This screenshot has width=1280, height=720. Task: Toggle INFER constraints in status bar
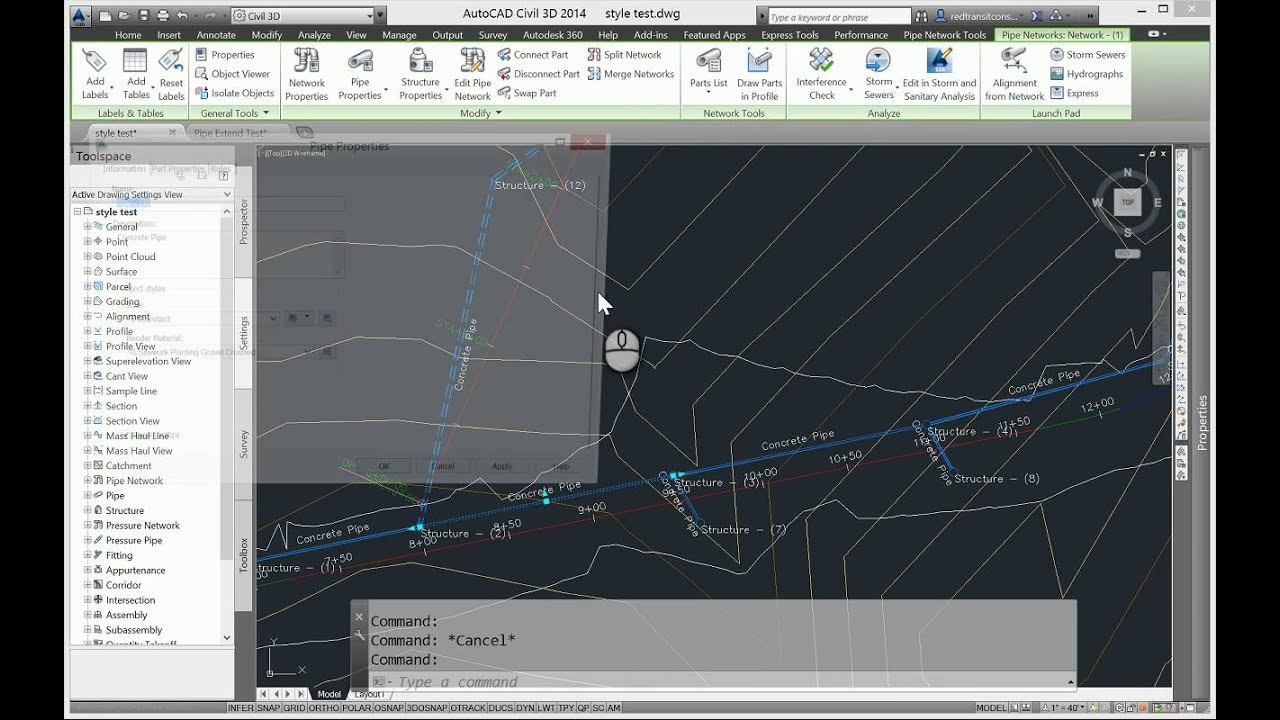241,708
